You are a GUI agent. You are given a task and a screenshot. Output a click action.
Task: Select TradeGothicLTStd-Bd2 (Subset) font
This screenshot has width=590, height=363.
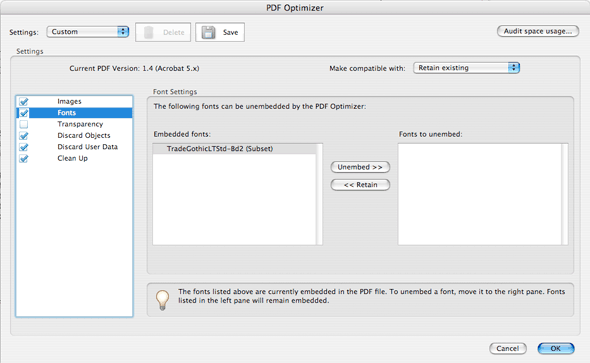(235, 149)
